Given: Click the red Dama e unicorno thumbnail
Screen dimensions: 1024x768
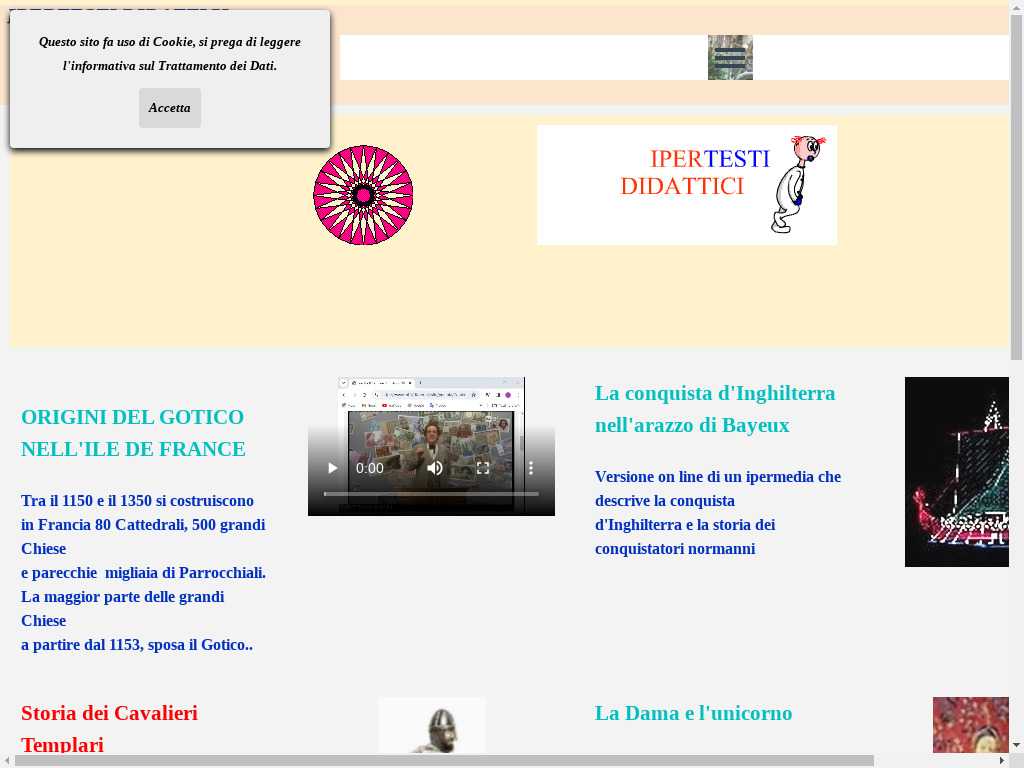Looking at the screenshot, I should pyautogui.click(x=970, y=726).
